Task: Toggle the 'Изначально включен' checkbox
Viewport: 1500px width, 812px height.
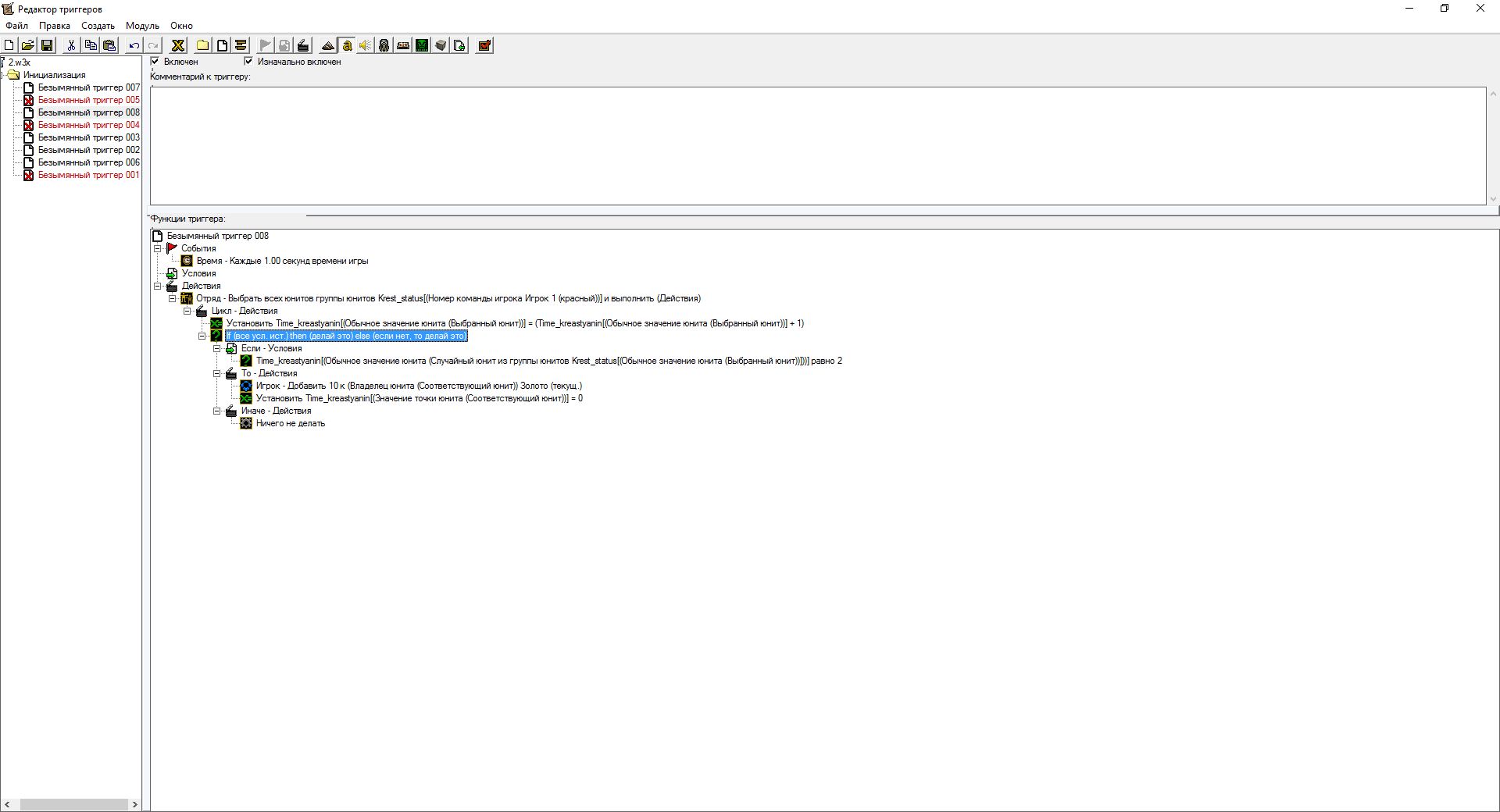Action: coord(248,61)
